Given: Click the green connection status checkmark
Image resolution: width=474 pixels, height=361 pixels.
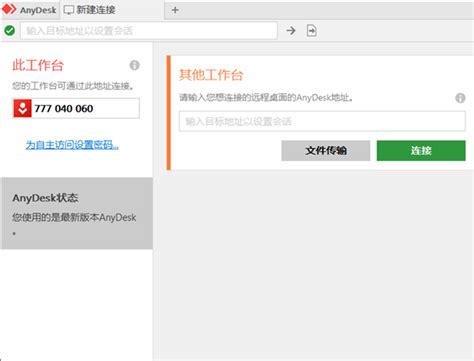Looking at the screenshot, I should [10, 31].
